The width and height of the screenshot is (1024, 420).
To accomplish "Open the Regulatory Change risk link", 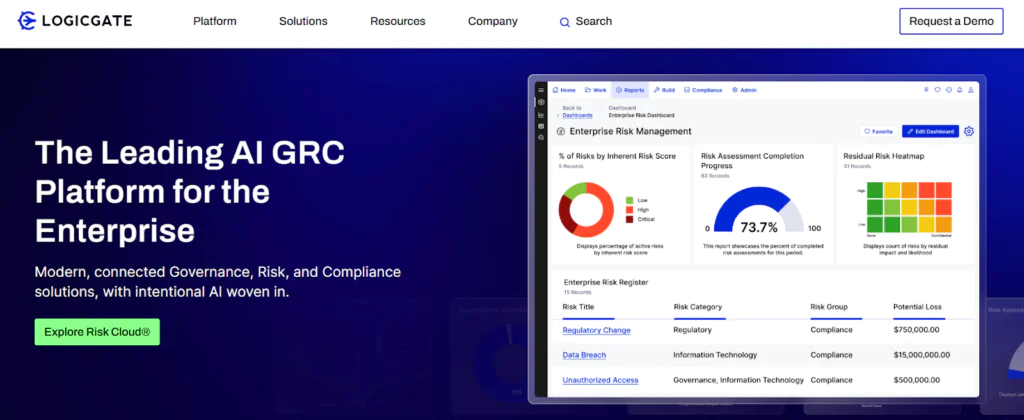I will click(x=596, y=331).
